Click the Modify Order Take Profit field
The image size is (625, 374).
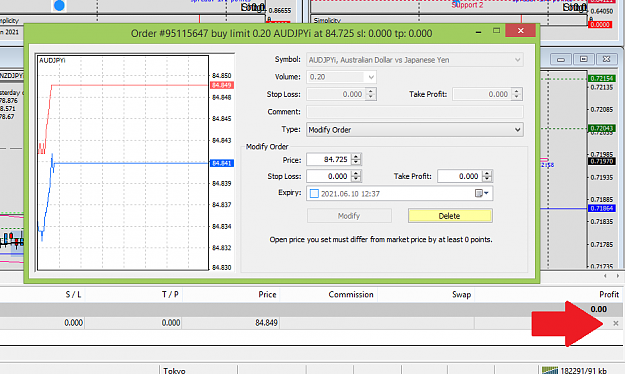tap(460, 176)
